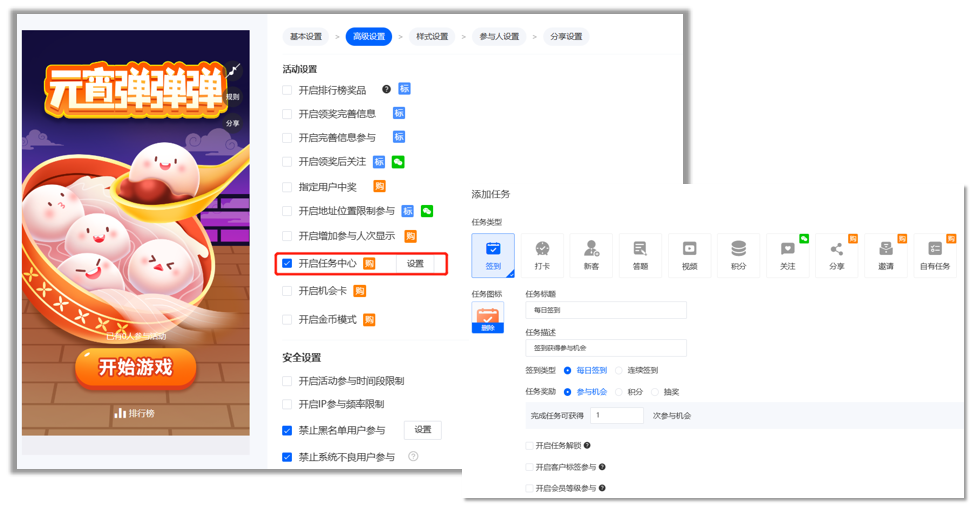Click the help icon beside 禁止系统不良用户参与

point(413,456)
